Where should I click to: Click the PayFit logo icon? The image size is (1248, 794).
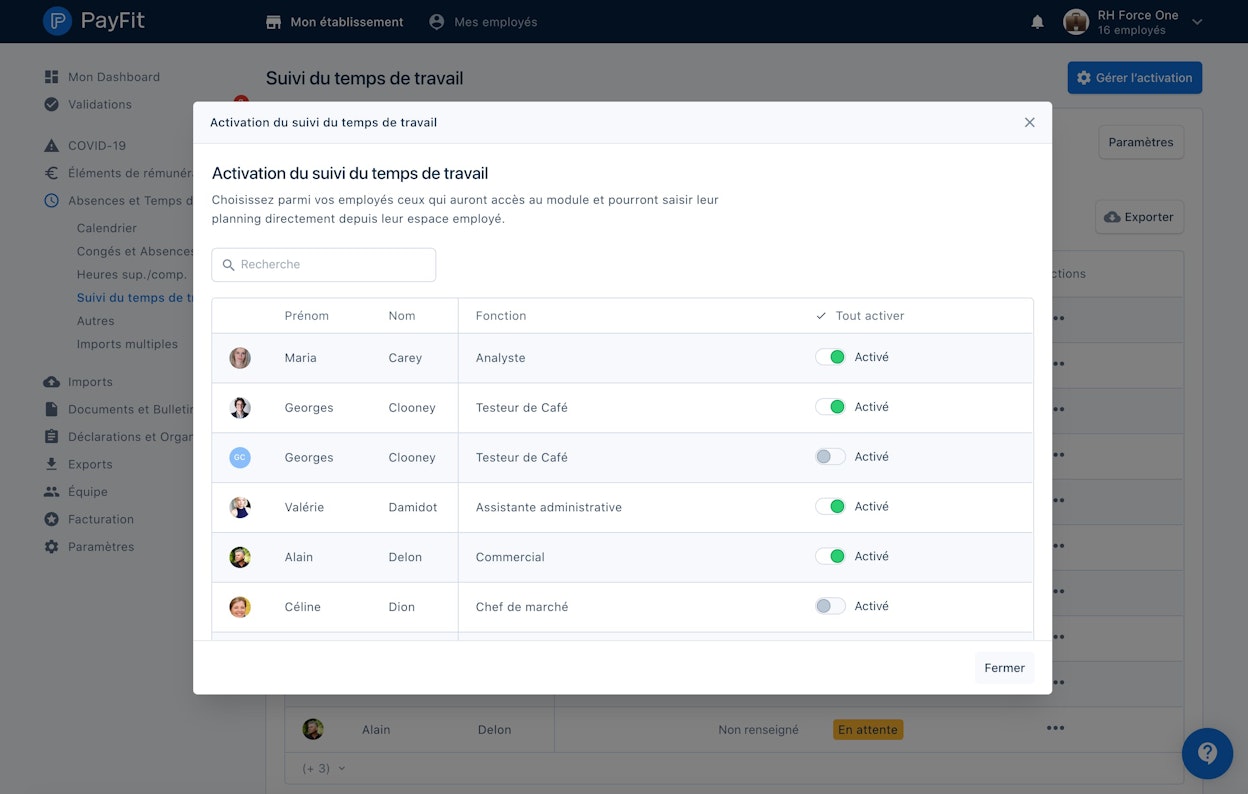[x=58, y=21]
